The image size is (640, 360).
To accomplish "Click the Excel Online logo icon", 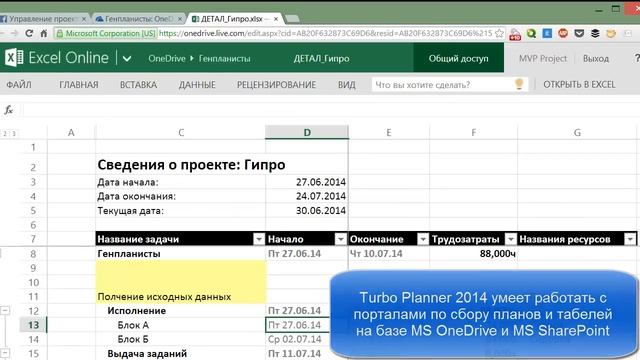I will 14,58.
